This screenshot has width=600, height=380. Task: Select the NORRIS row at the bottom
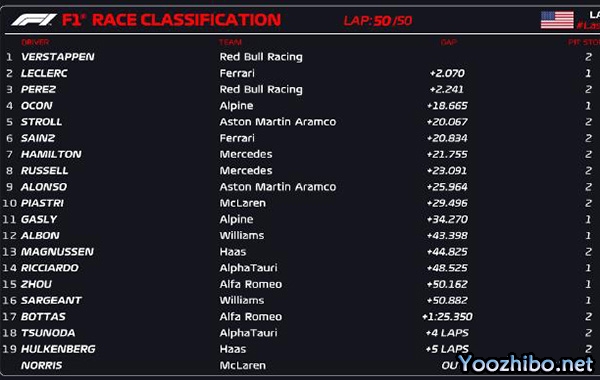[300, 365]
